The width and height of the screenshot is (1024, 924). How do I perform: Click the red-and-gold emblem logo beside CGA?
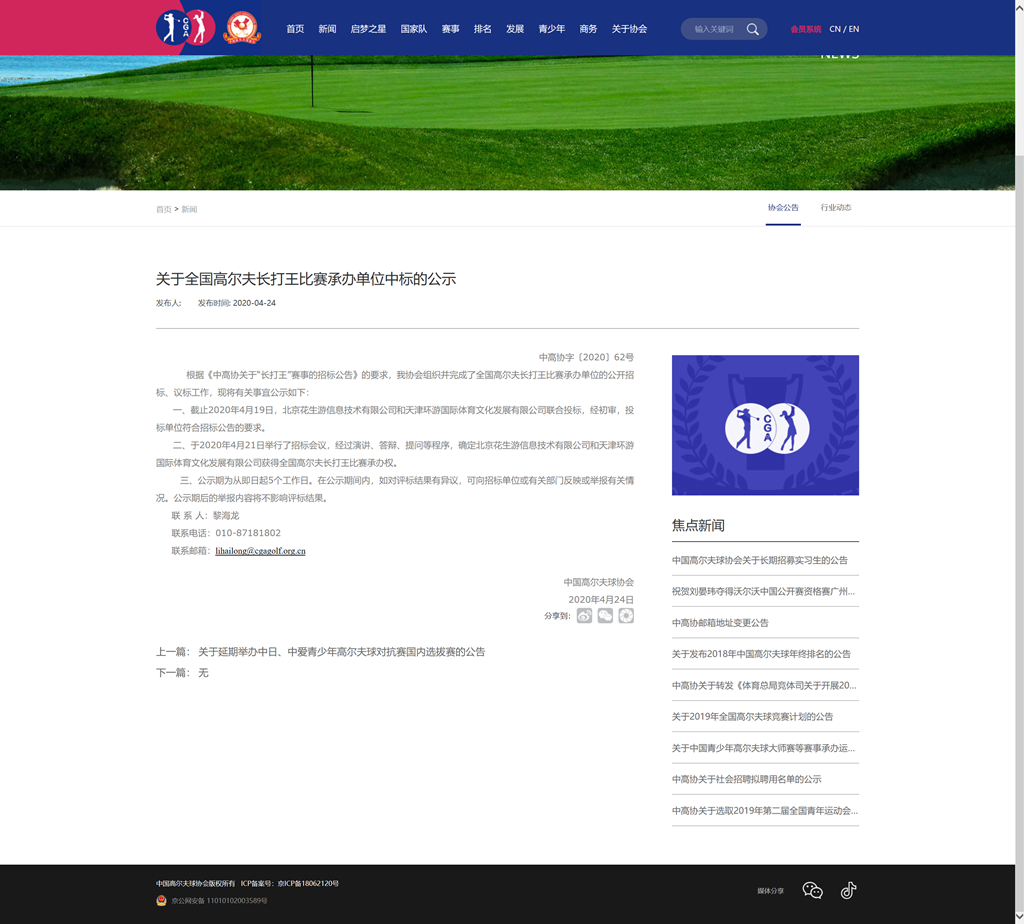coord(242,28)
